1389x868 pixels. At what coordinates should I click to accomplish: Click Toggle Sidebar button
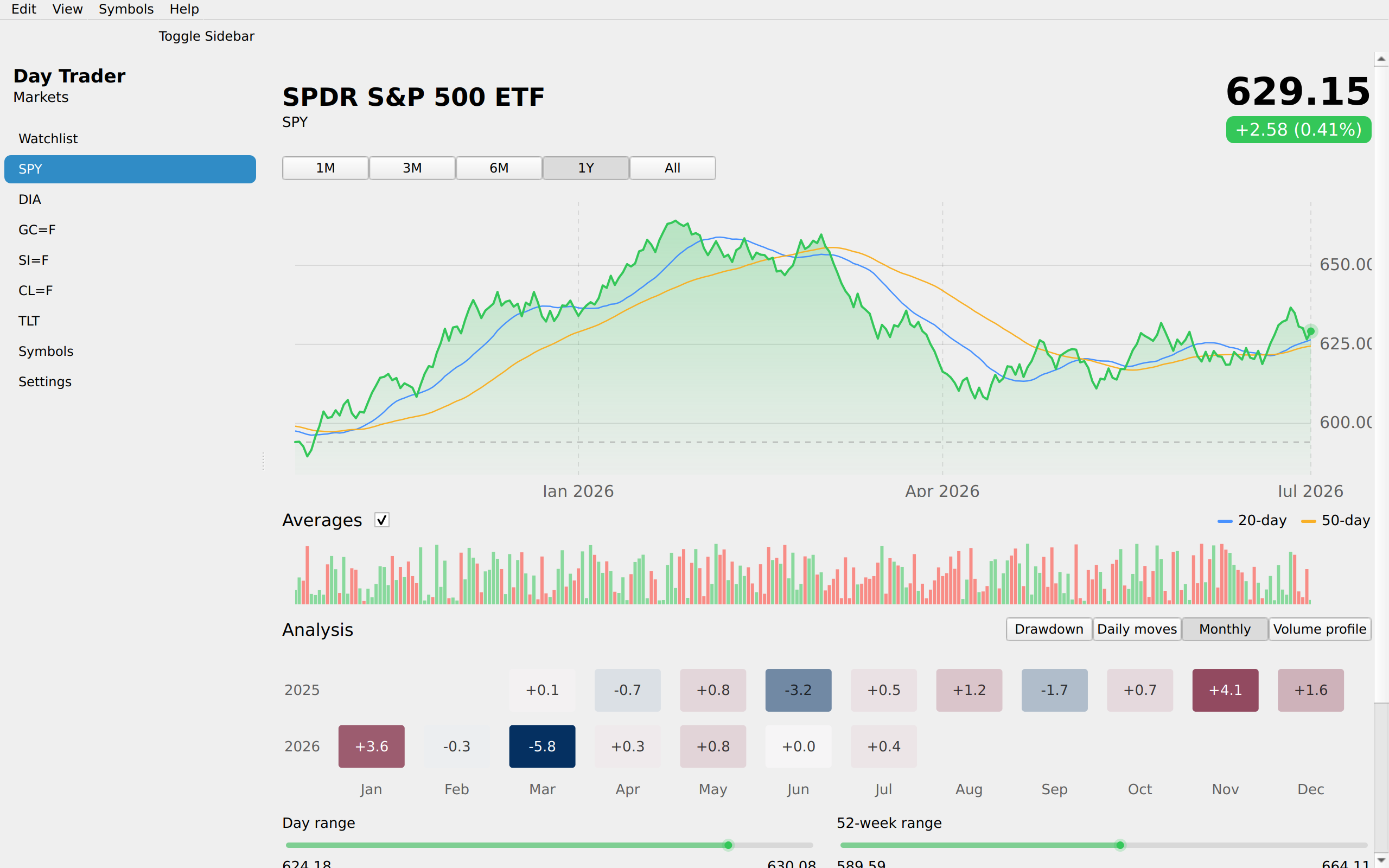pos(207,36)
